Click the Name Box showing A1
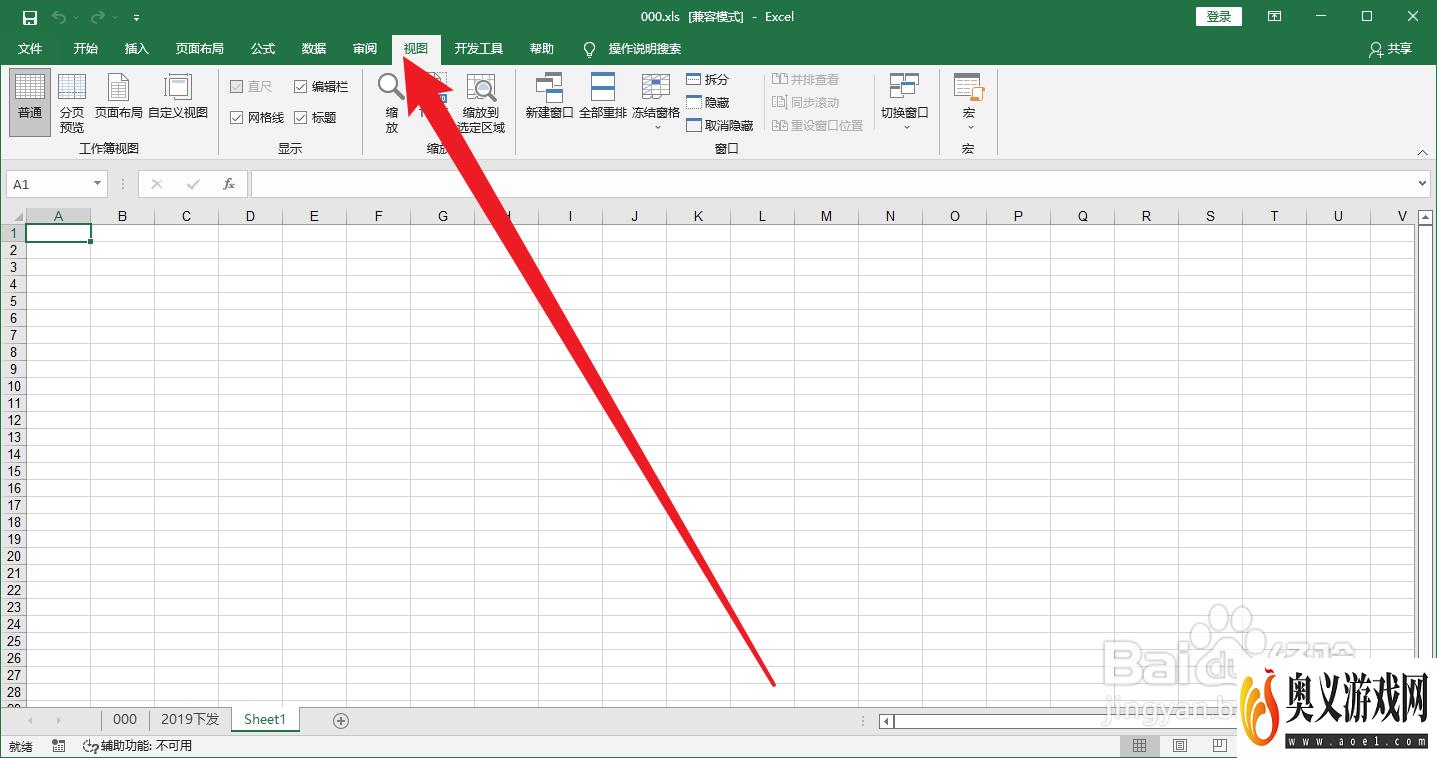Screen dimensions: 1437x758 point(48,184)
